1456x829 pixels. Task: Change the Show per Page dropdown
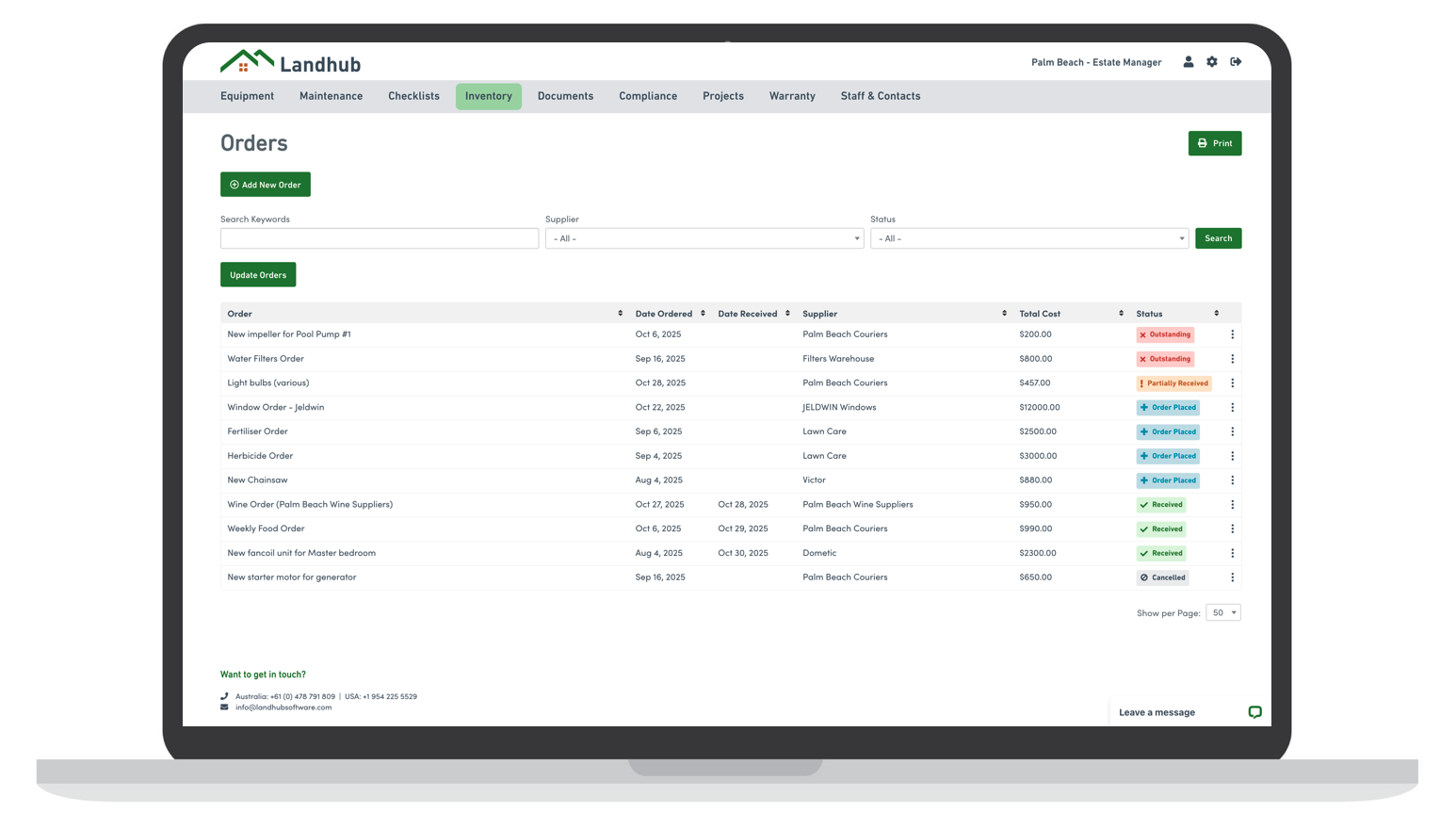click(x=1222, y=613)
